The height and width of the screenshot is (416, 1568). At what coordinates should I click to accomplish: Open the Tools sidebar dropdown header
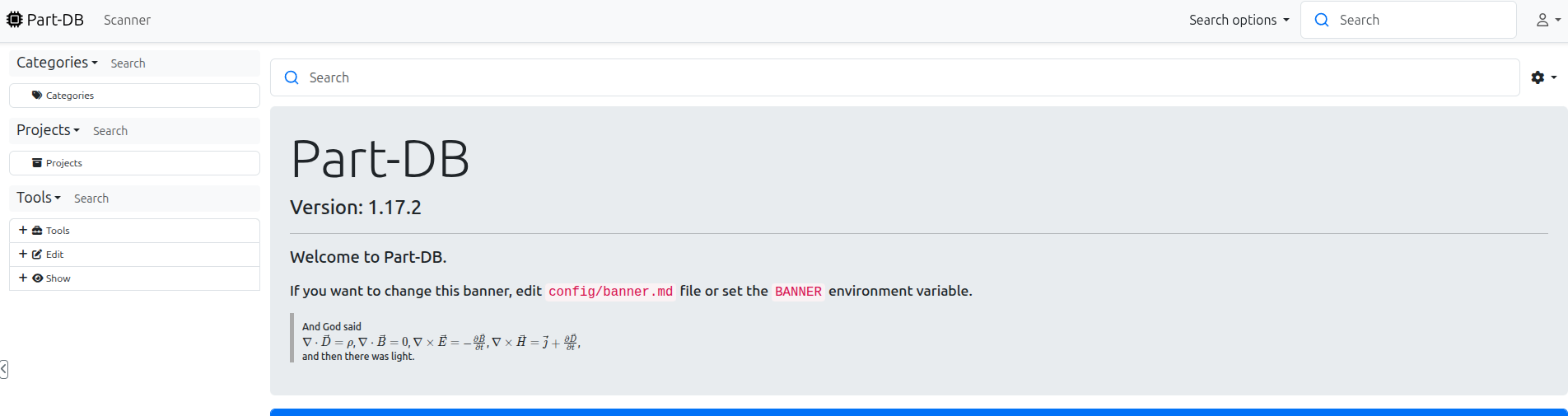click(39, 198)
